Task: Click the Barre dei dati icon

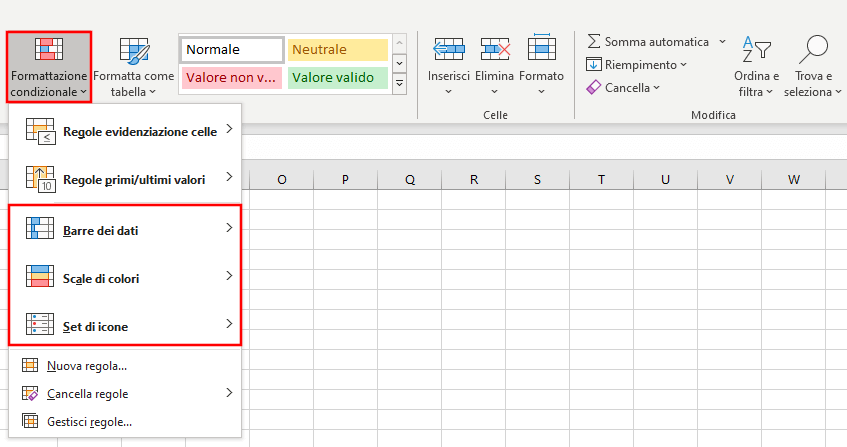Action: 40,228
